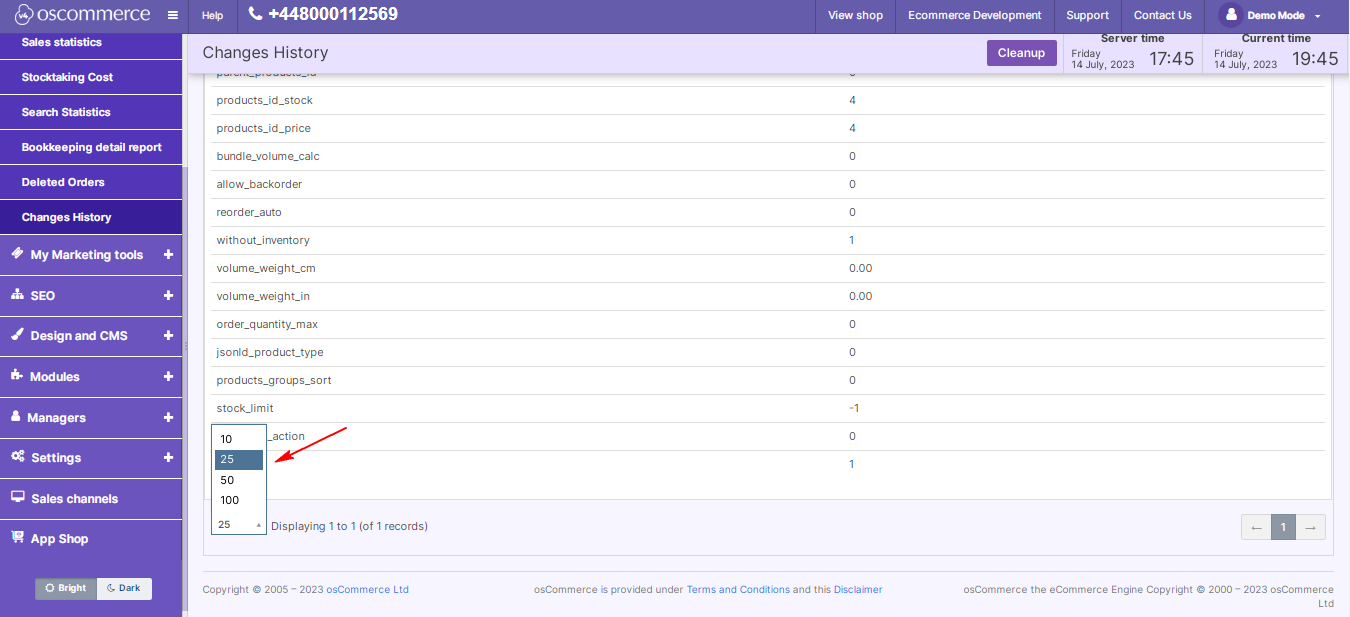Click products_groups_sort row label
This screenshot has width=1350, height=617.
click(x=274, y=380)
